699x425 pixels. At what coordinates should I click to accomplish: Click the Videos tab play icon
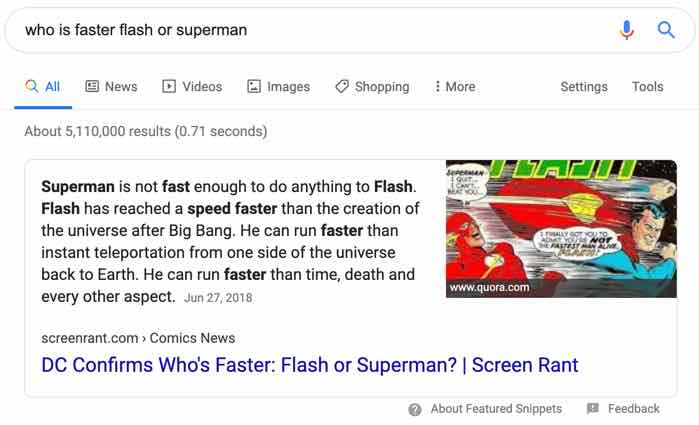[x=169, y=87]
